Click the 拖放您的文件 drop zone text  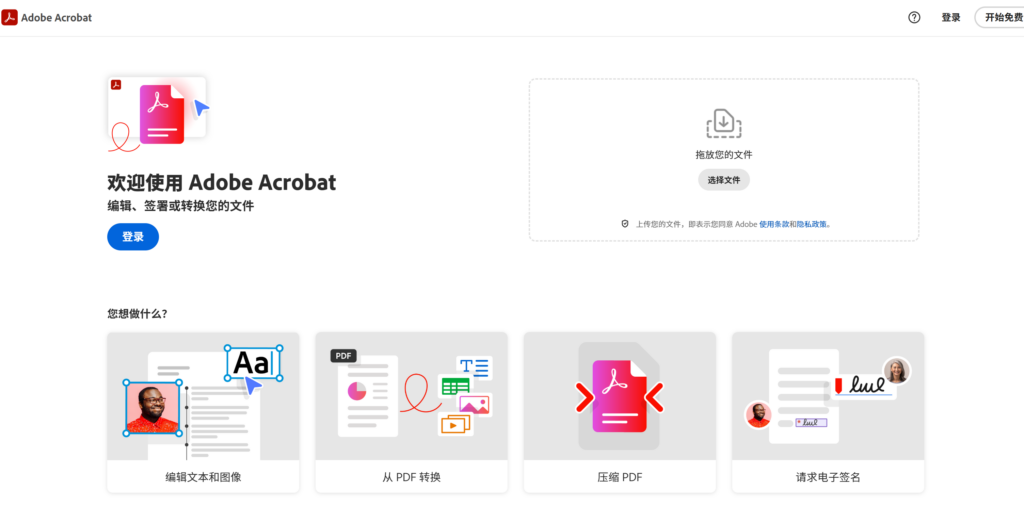(723, 155)
